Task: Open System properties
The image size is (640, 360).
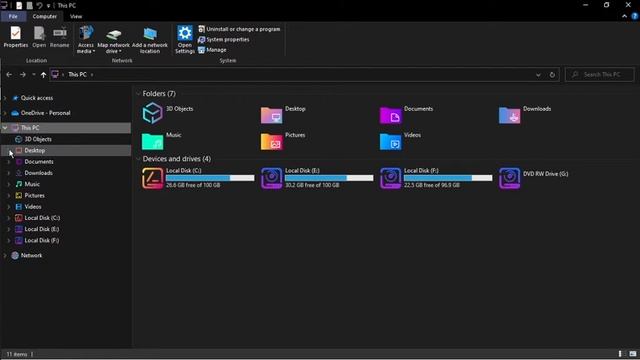Action: pos(224,40)
